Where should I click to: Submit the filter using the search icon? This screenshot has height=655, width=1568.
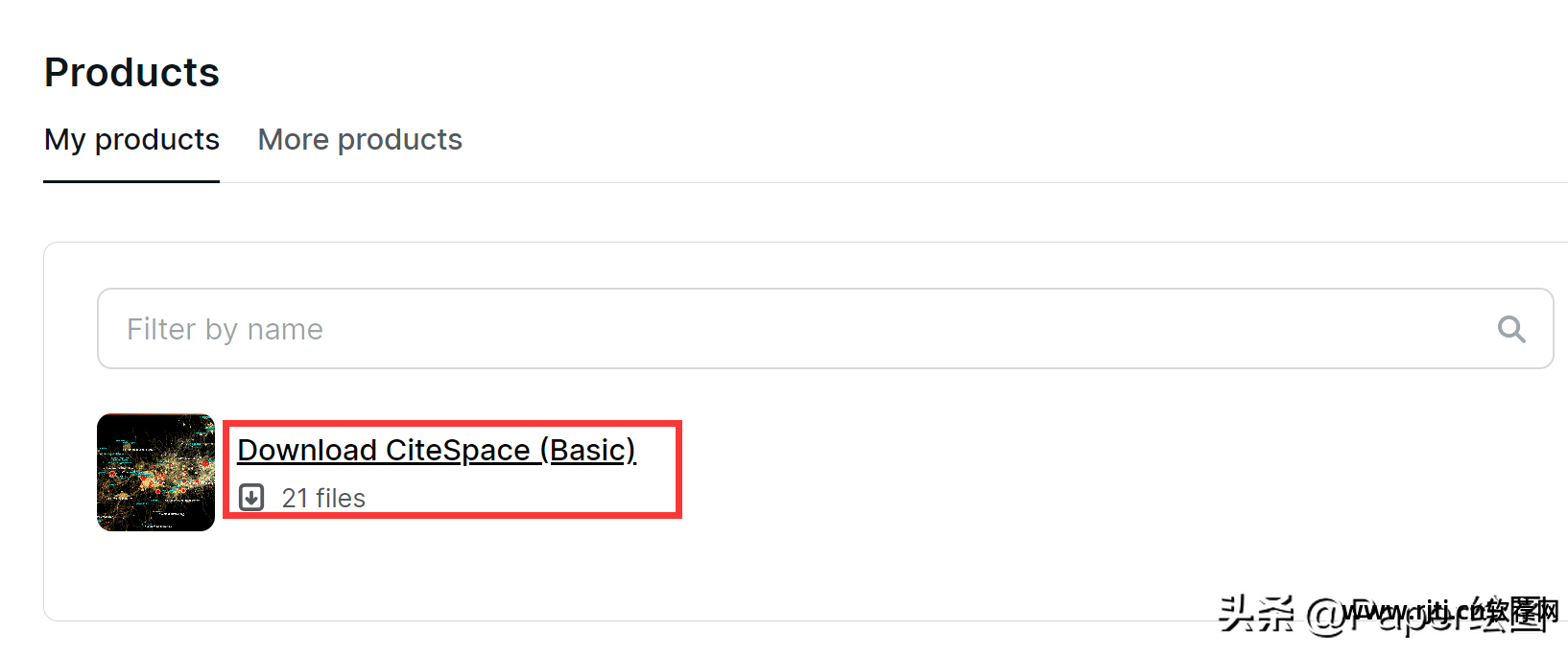(1511, 329)
